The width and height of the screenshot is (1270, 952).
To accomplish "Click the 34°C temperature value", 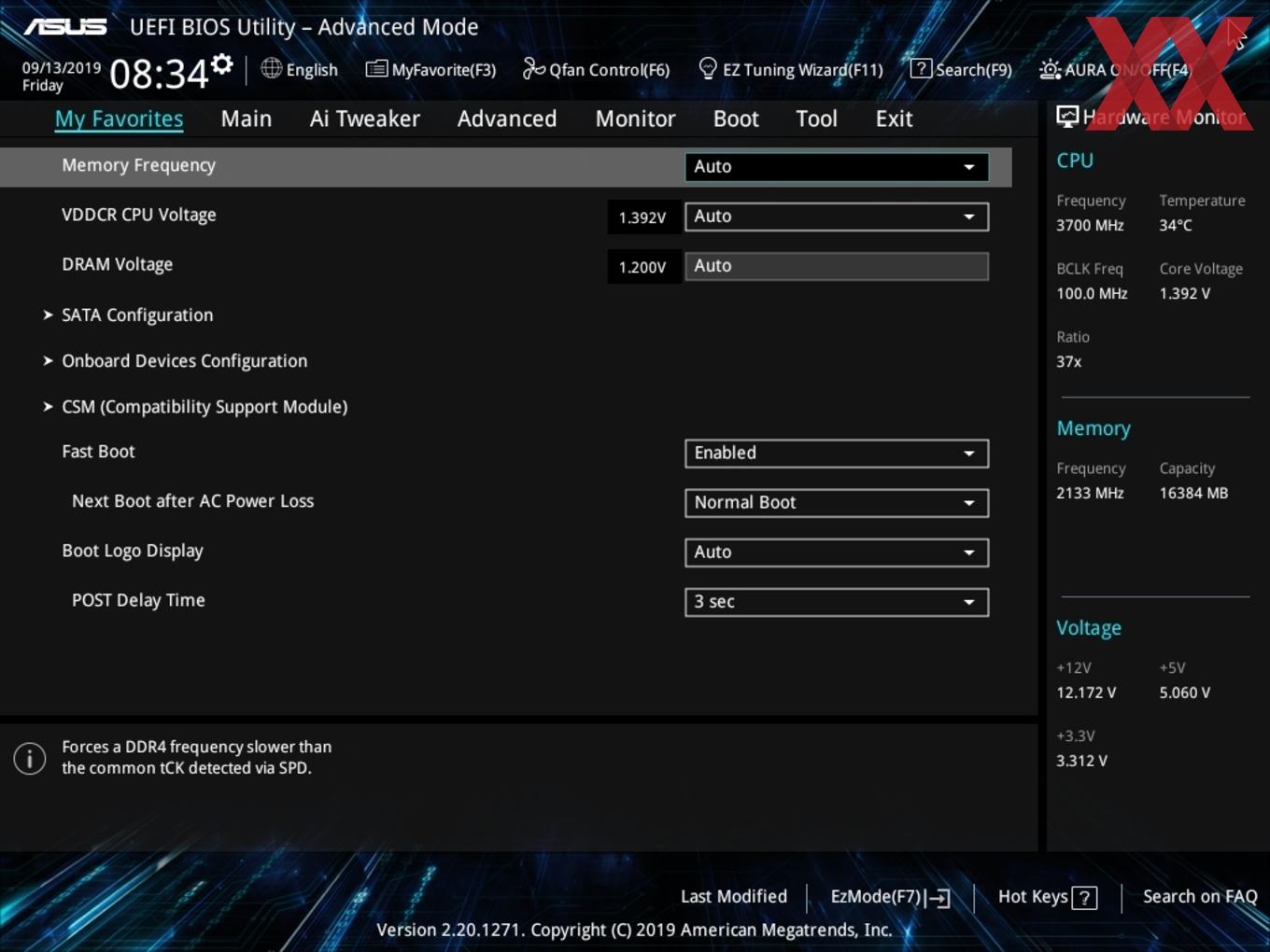I will coord(1176,226).
